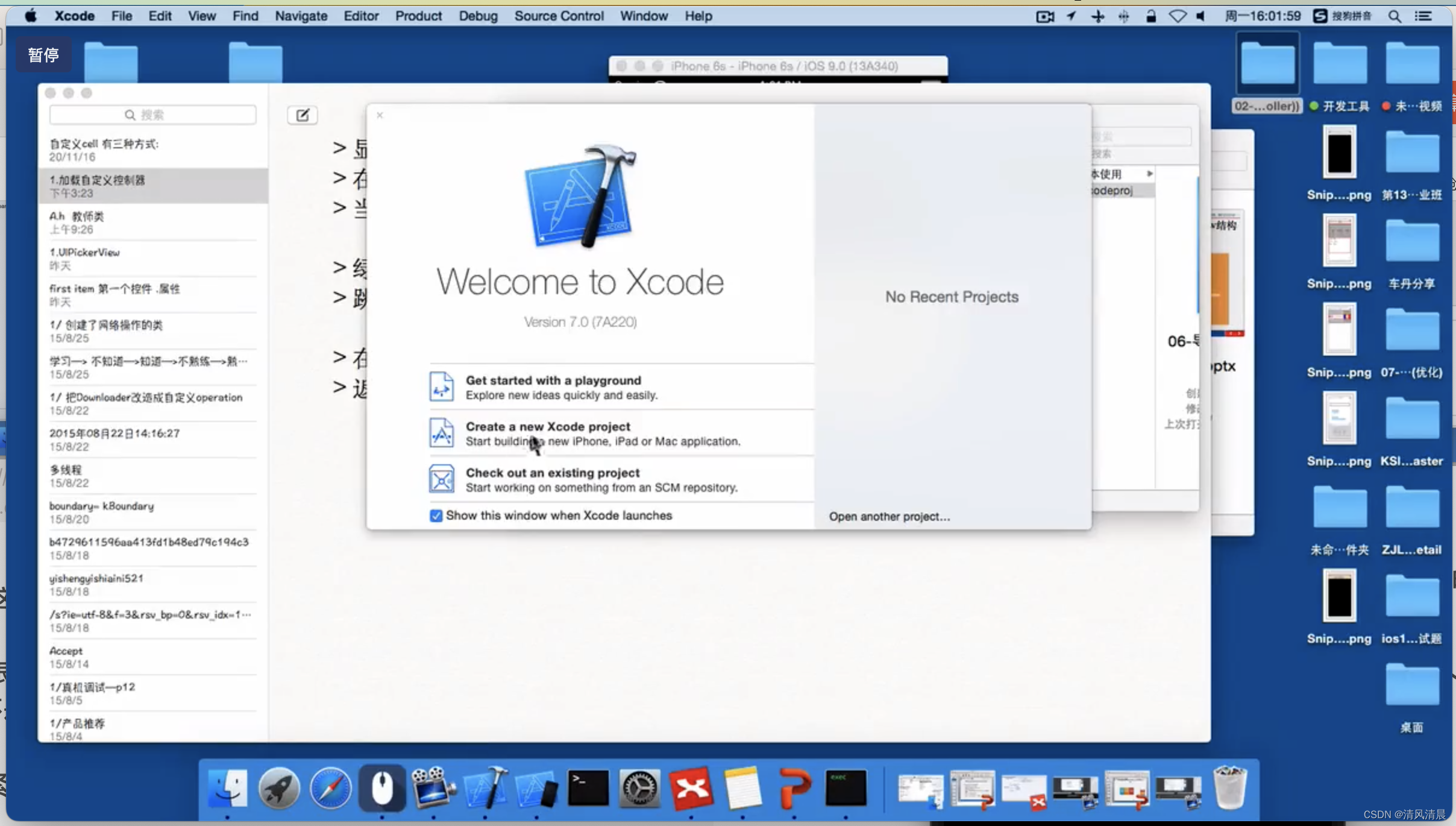Click the Sogou Pinyin input method icon
Image resolution: width=1456 pixels, height=826 pixels.
1320,16
